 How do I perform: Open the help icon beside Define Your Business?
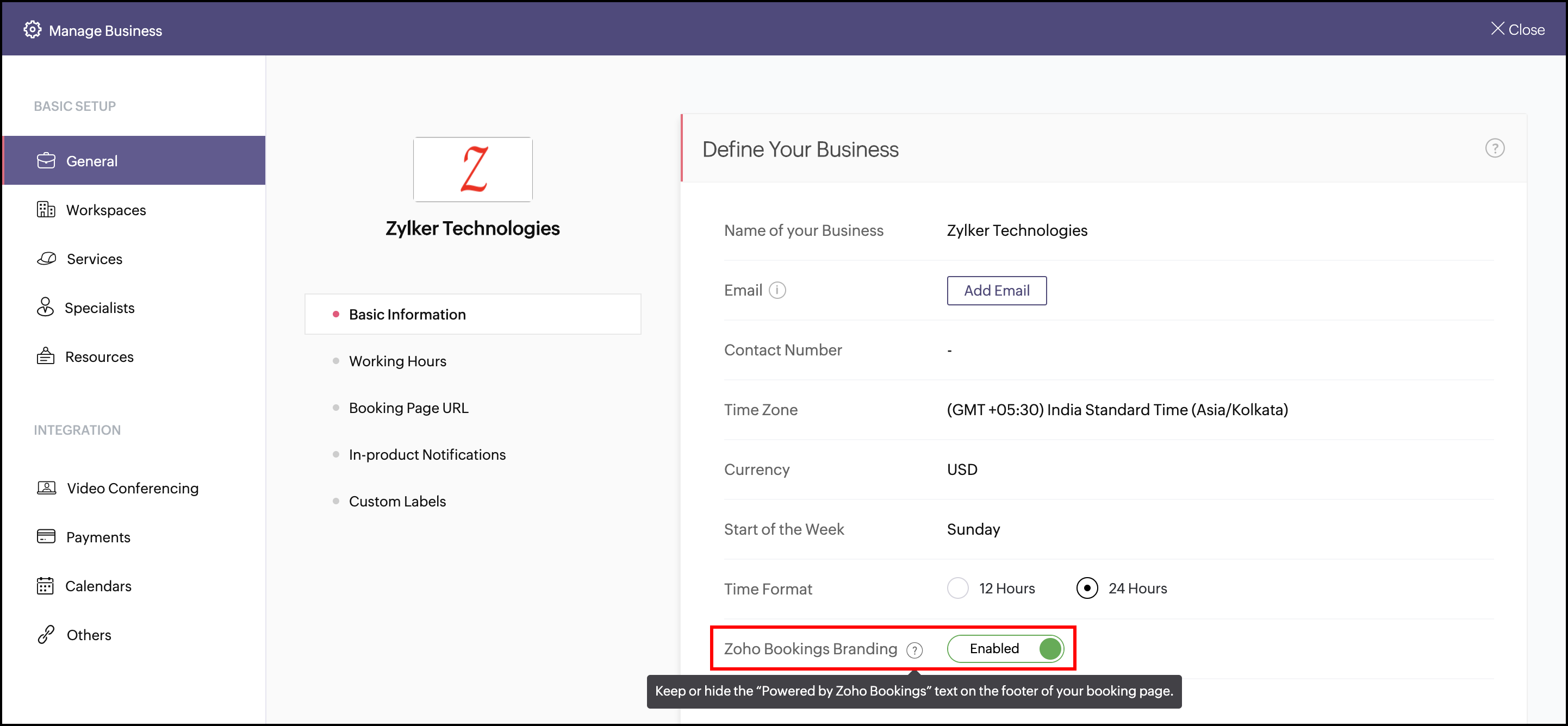(1495, 148)
